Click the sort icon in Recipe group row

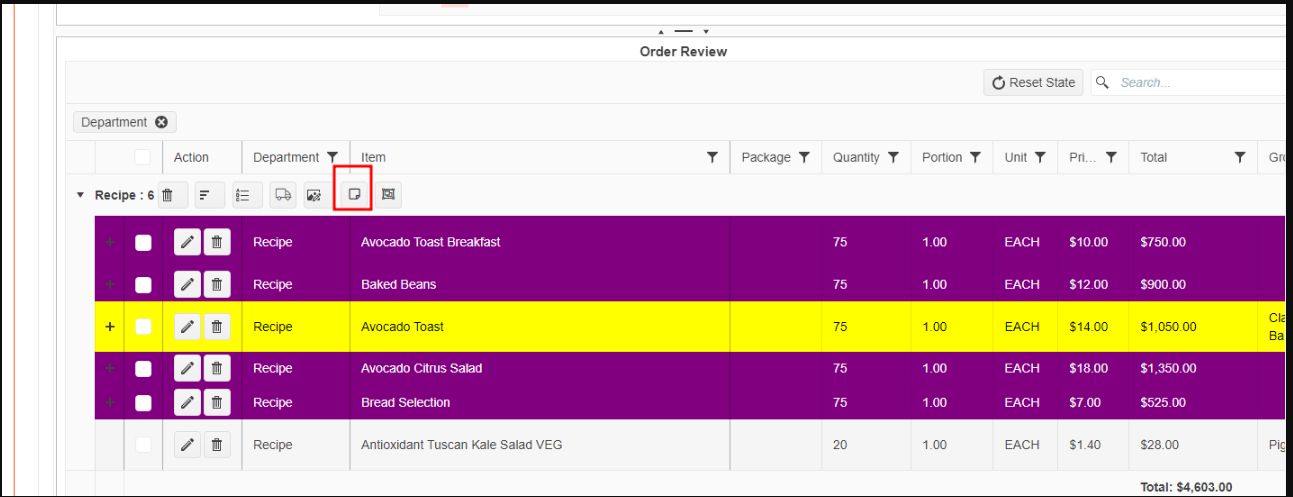click(205, 196)
